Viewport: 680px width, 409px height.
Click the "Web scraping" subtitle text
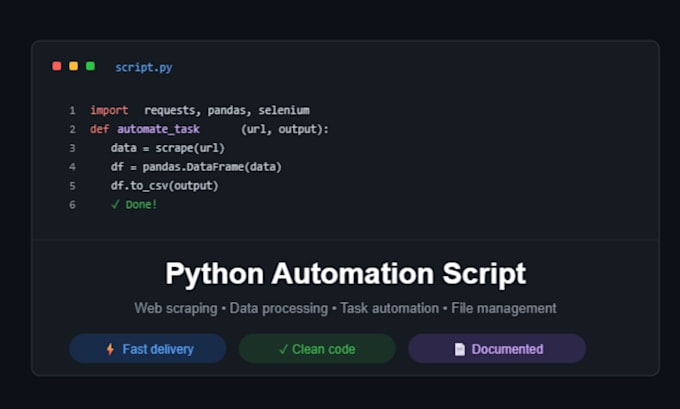176,308
